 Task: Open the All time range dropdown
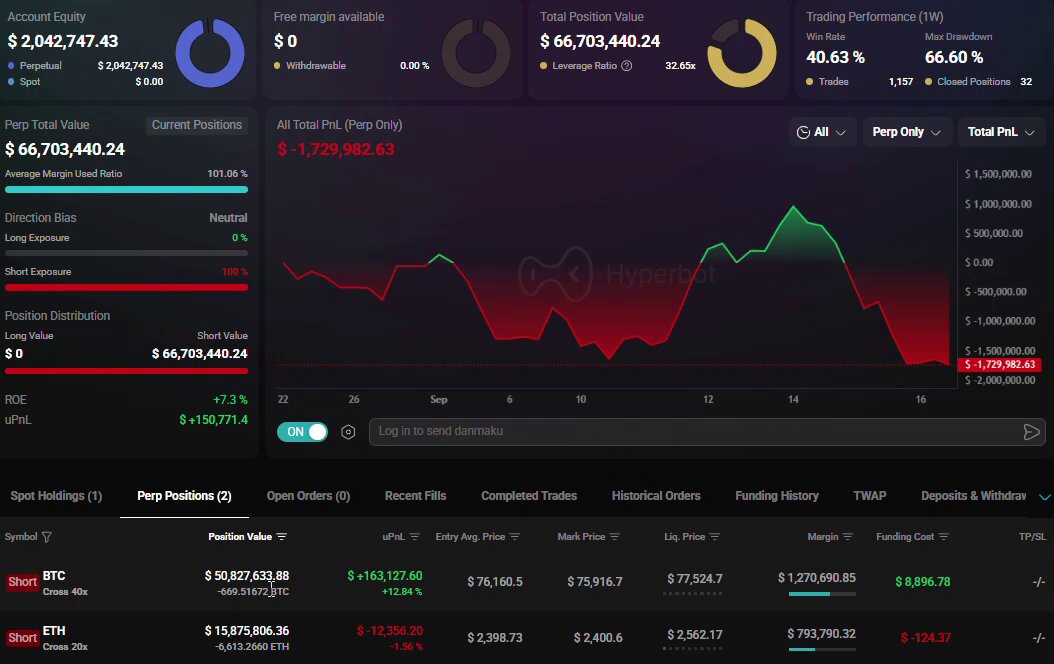821,132
